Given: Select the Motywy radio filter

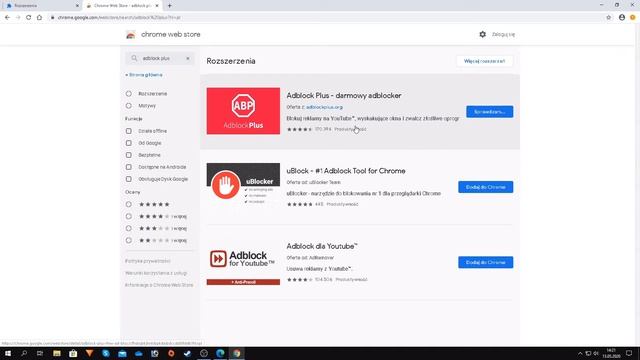Looking at the screenshot, I should click(129, 106).
